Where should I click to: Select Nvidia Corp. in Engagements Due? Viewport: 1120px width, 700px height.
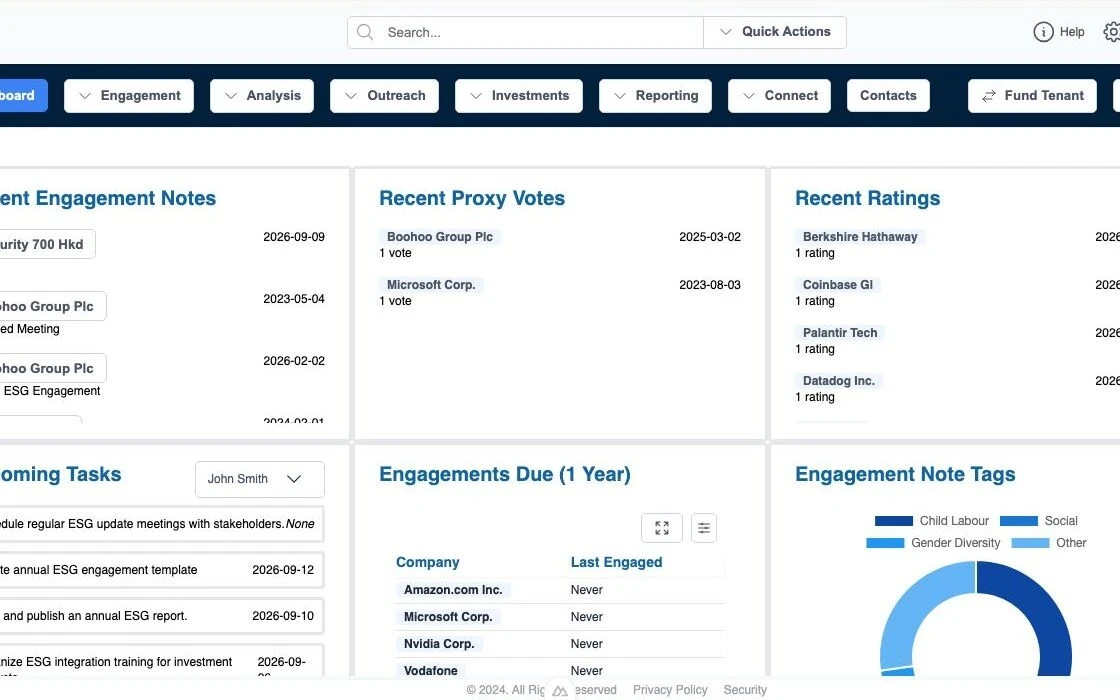pos(439,644)
